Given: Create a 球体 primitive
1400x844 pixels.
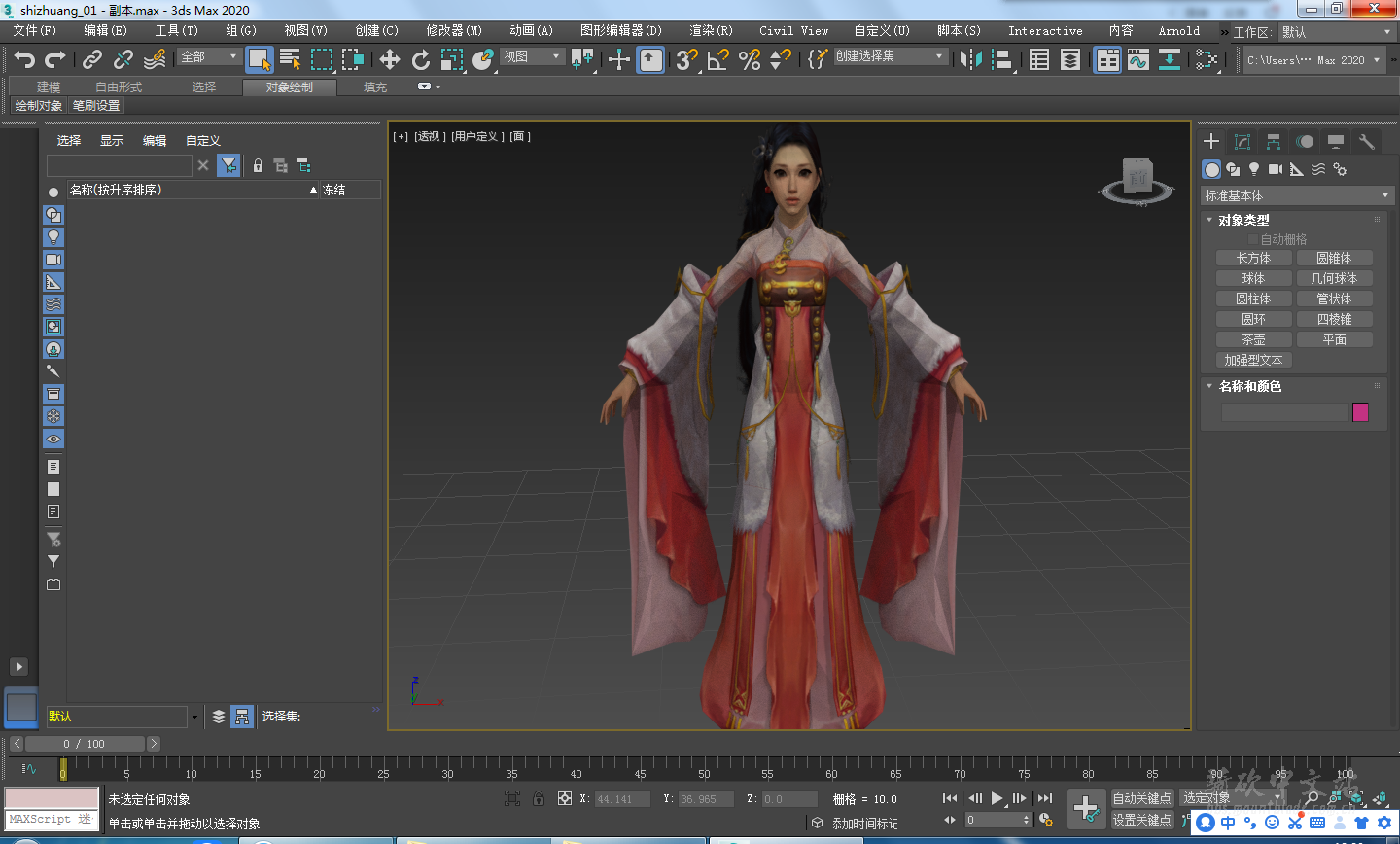Looking at the screenshot, I should tap(1253, 278).
